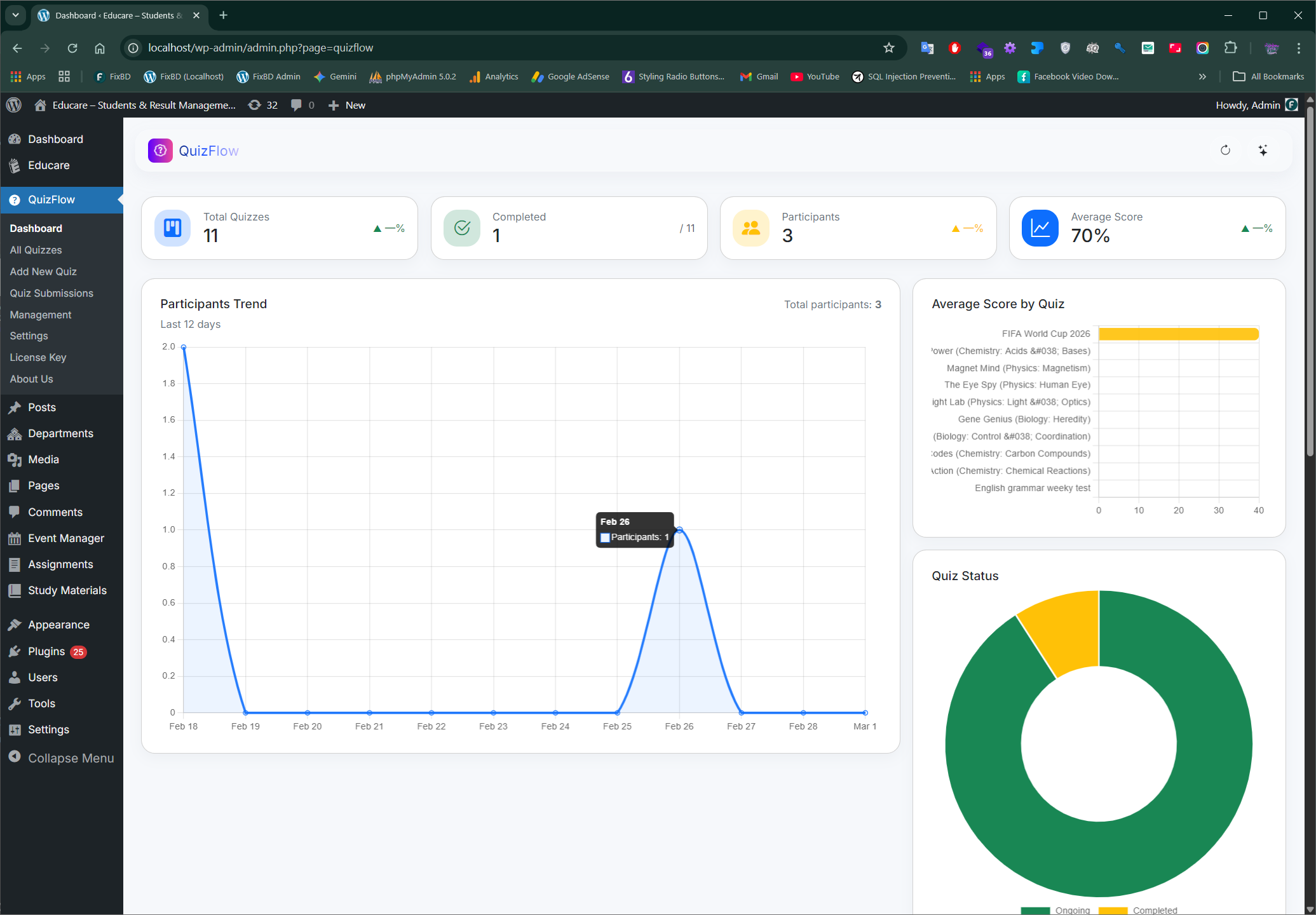Click the WordPress logo in admin bar
The width and height of the screenshot is (1316, 915).
14,105
